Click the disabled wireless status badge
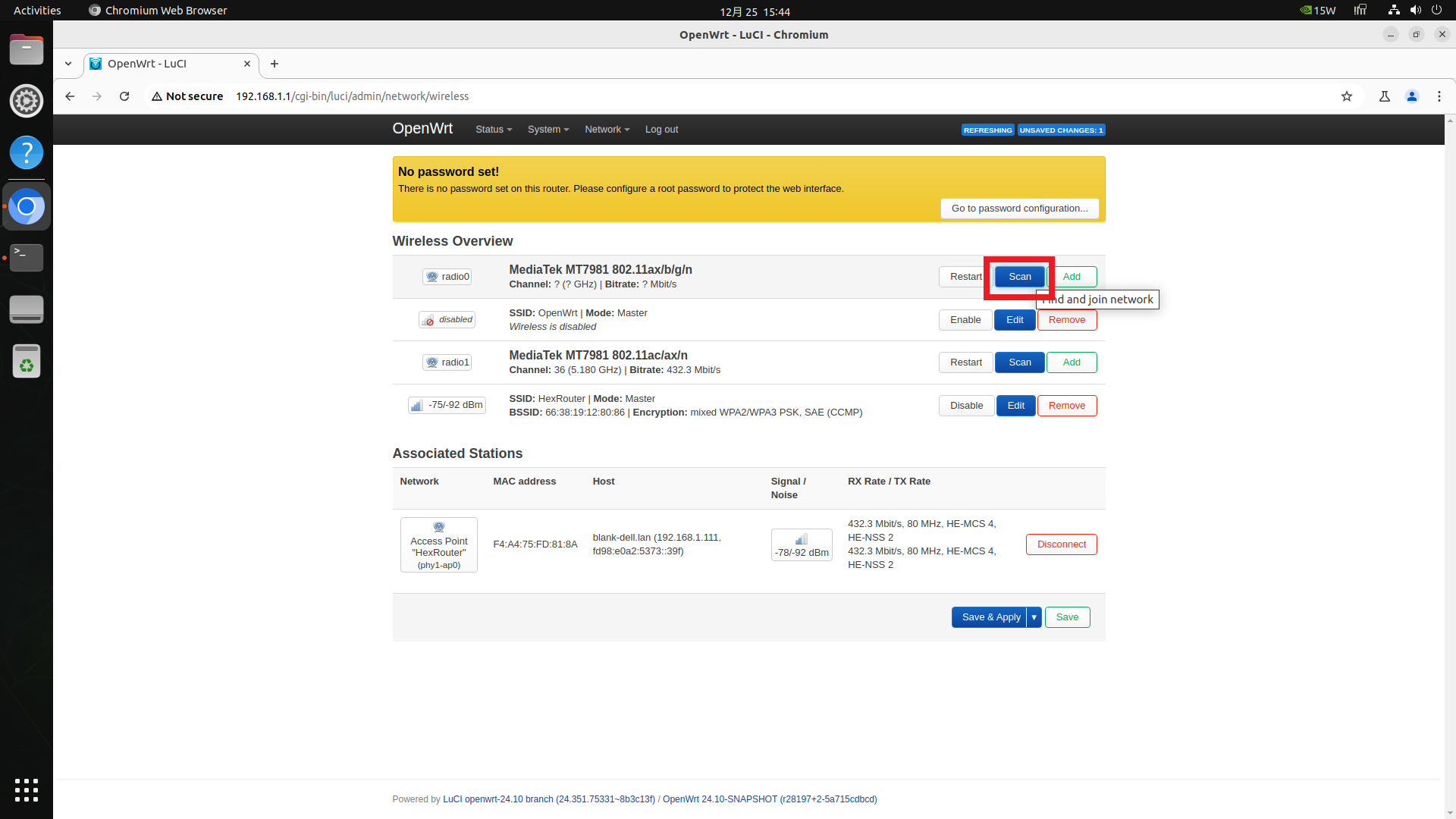This screenshot has width=1456, height=819. click(x=447, y=320)
